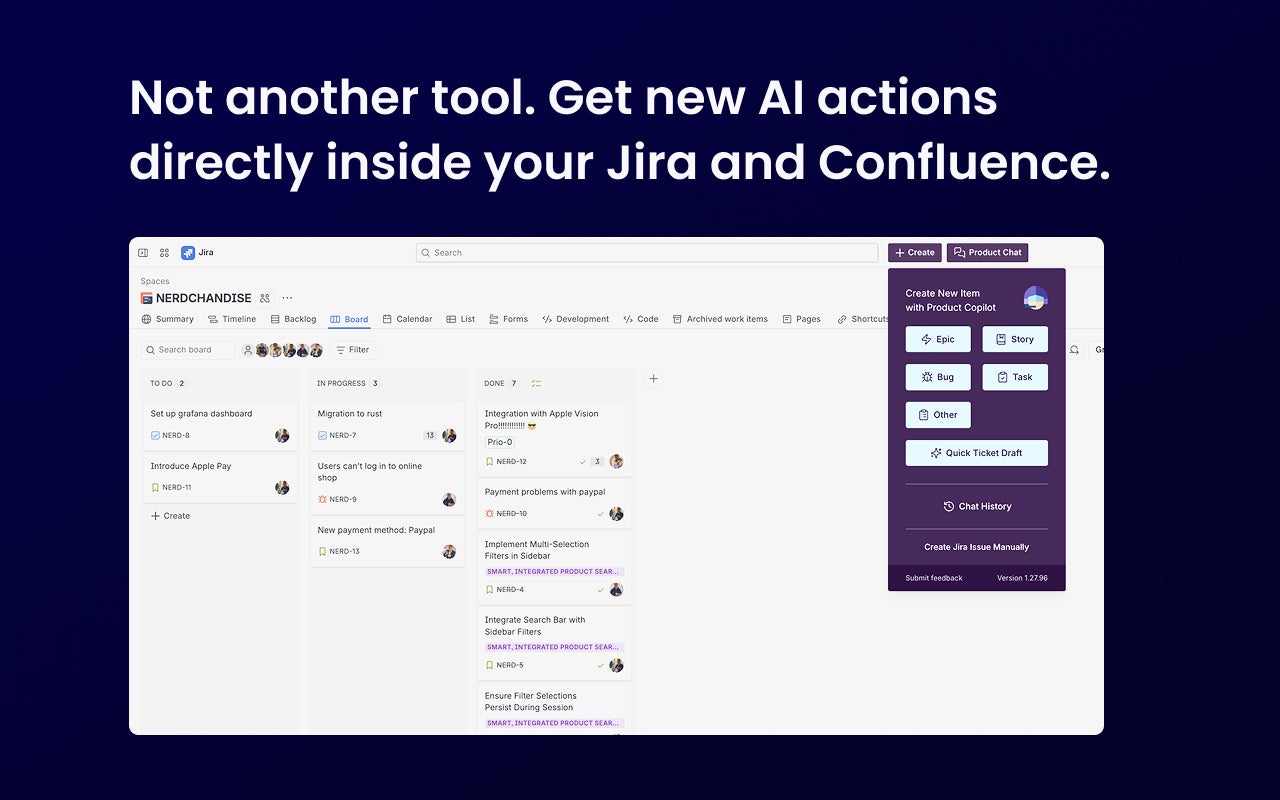Click the story points badge 13 on NERD-7
The height and width of the screenshot is (800, 1280).
click(x=430, y=435)
